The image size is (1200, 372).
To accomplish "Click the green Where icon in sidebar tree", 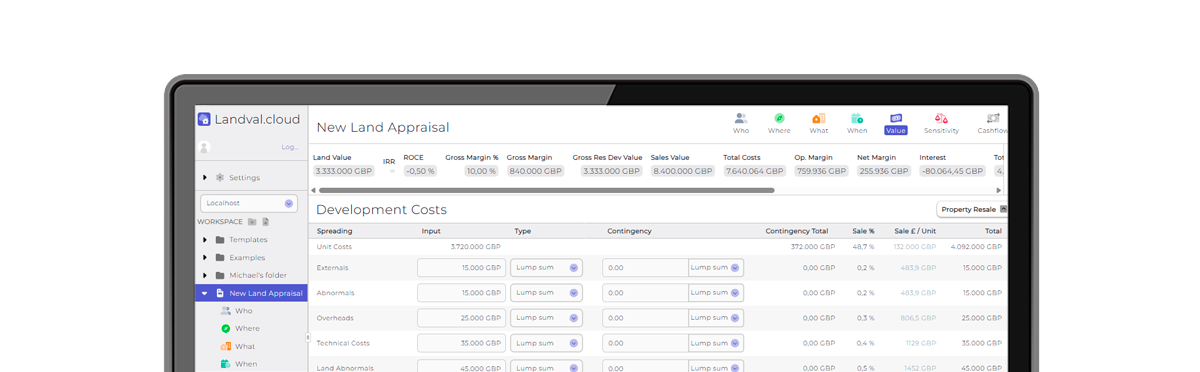I will pos(226,328).
